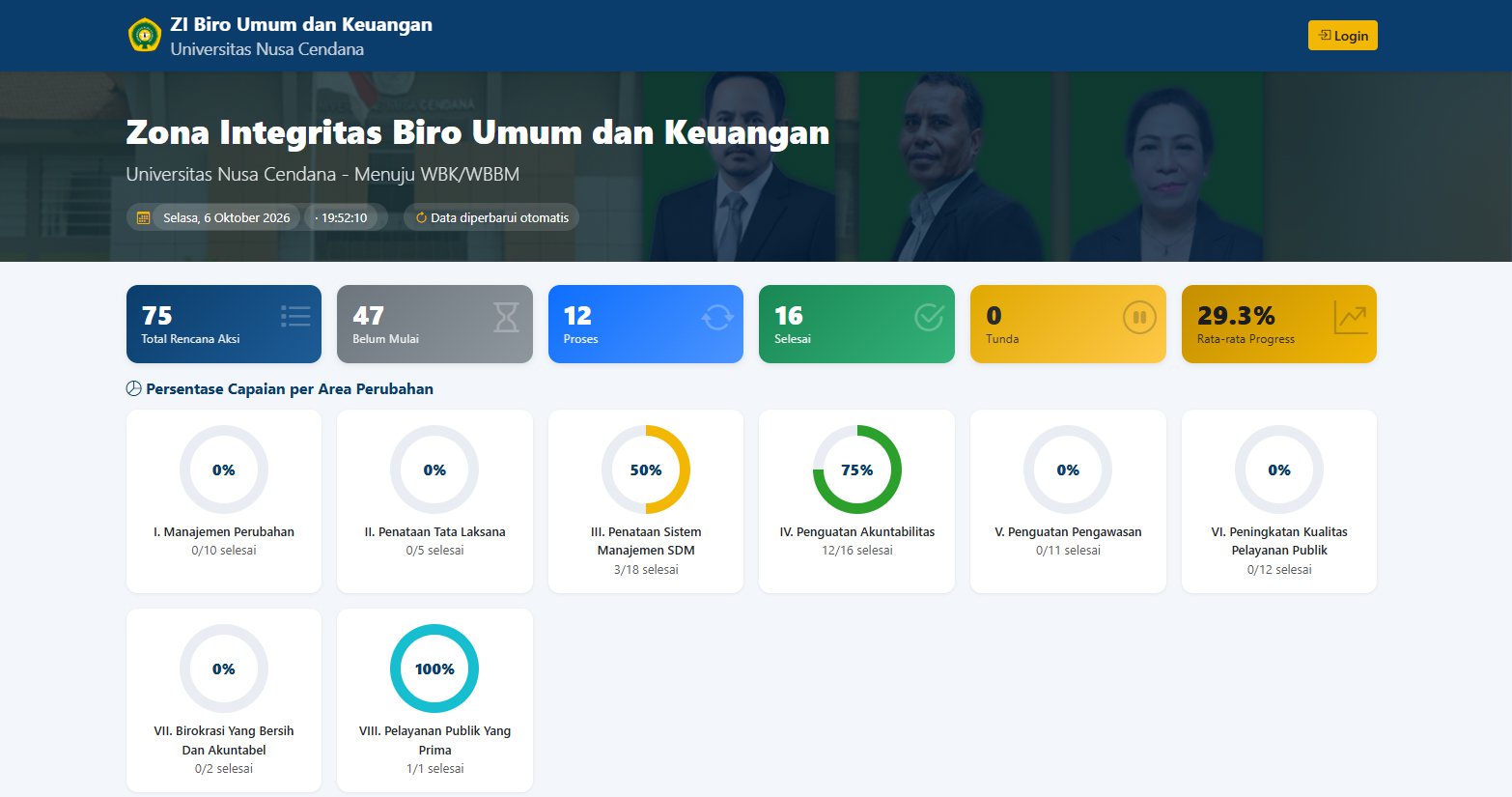Click the "IV. Penguatan Akuntabilitas" title
This screenshot has height=797, width=1512.
857,532
